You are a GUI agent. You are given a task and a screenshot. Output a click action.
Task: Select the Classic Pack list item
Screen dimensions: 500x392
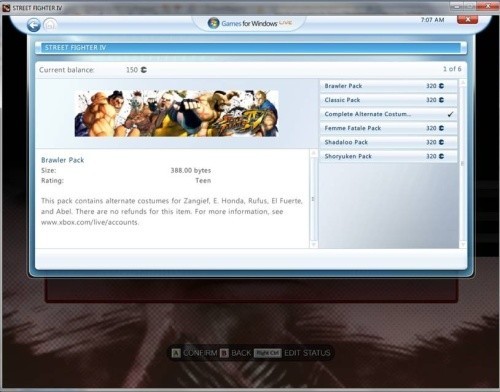[389, 100]
